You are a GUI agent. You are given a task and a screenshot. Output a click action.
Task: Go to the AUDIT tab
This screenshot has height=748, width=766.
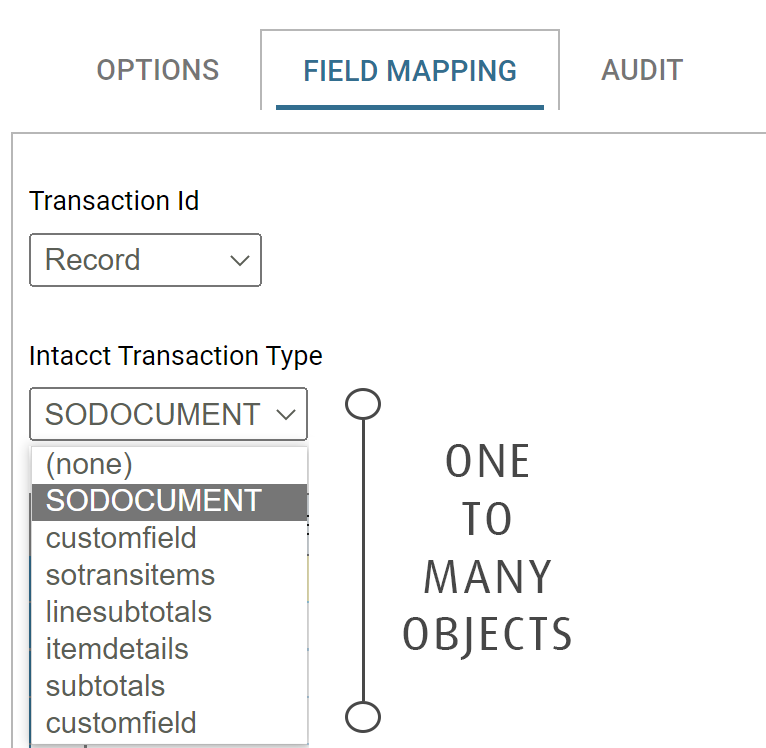[x=641, y=70]
